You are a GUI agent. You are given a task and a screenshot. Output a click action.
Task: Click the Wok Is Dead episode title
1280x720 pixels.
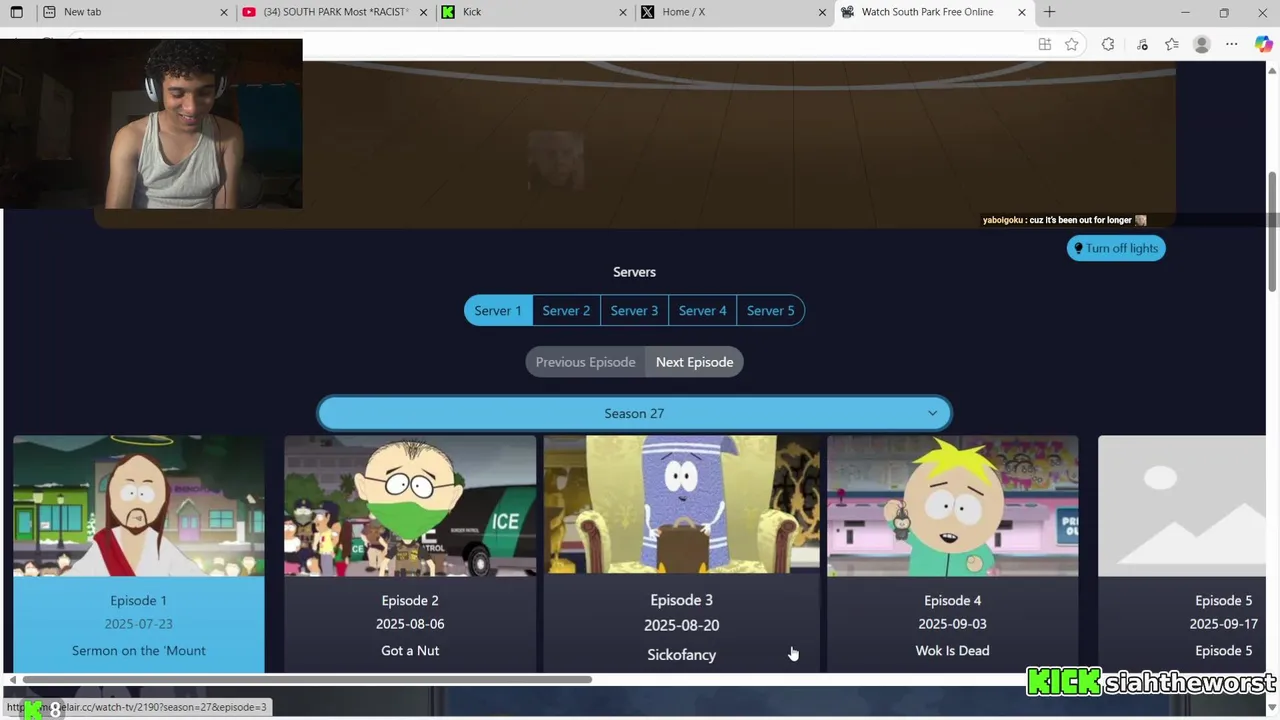coord(953,650)
